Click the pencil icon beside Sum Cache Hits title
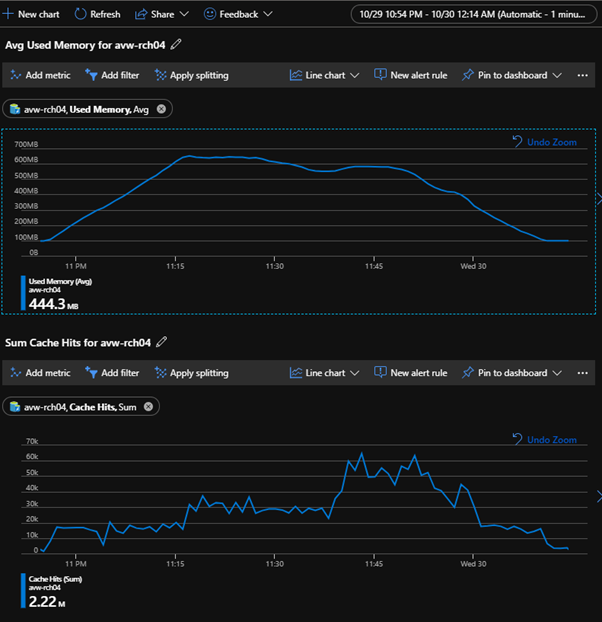 162,342
